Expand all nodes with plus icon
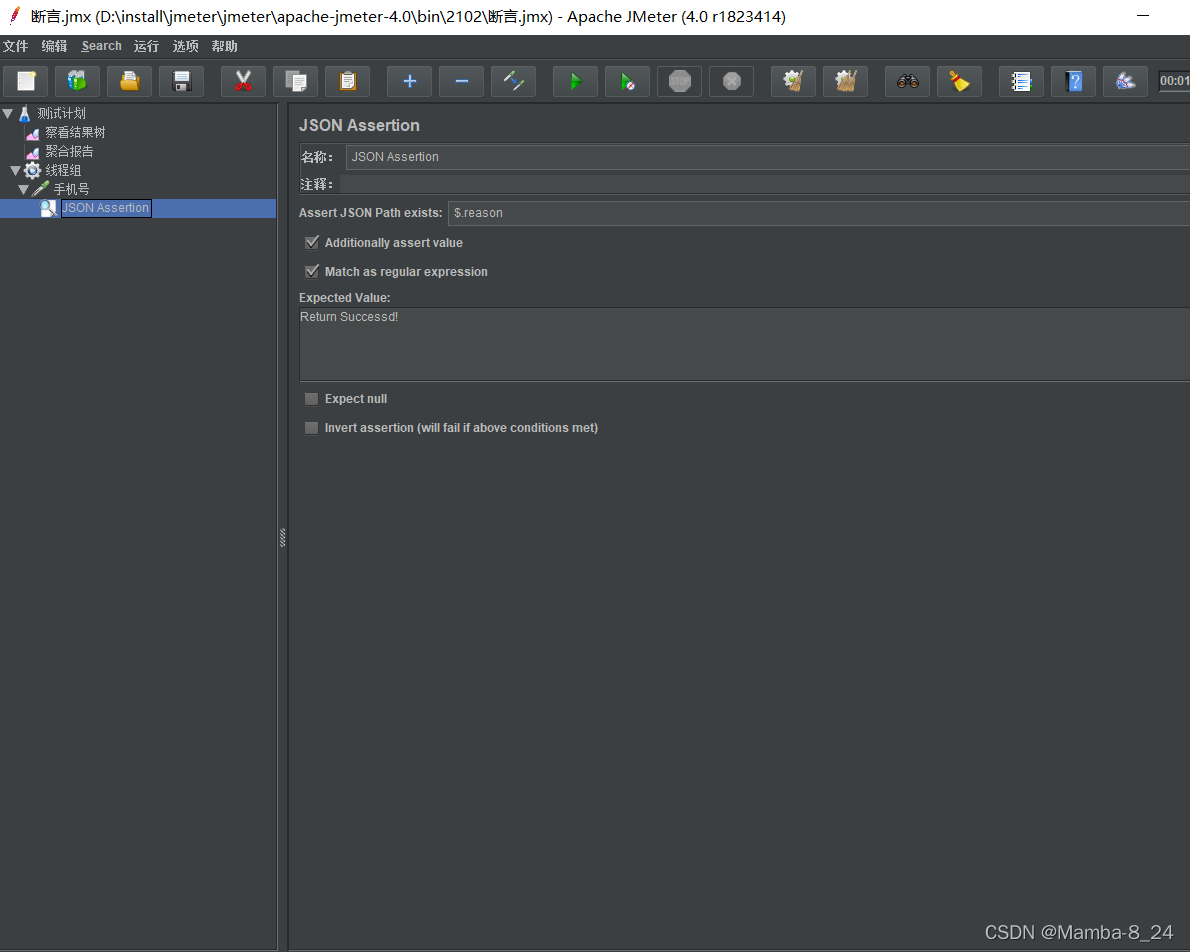 coord(409,81)
